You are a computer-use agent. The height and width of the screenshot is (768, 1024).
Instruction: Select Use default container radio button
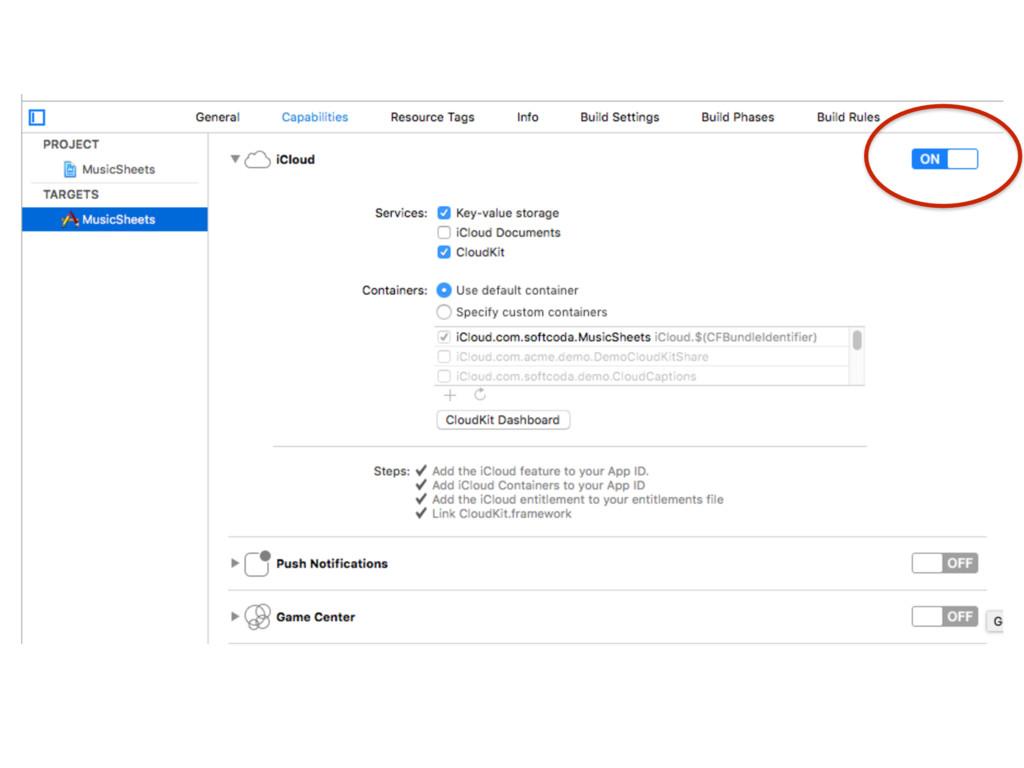444,290
